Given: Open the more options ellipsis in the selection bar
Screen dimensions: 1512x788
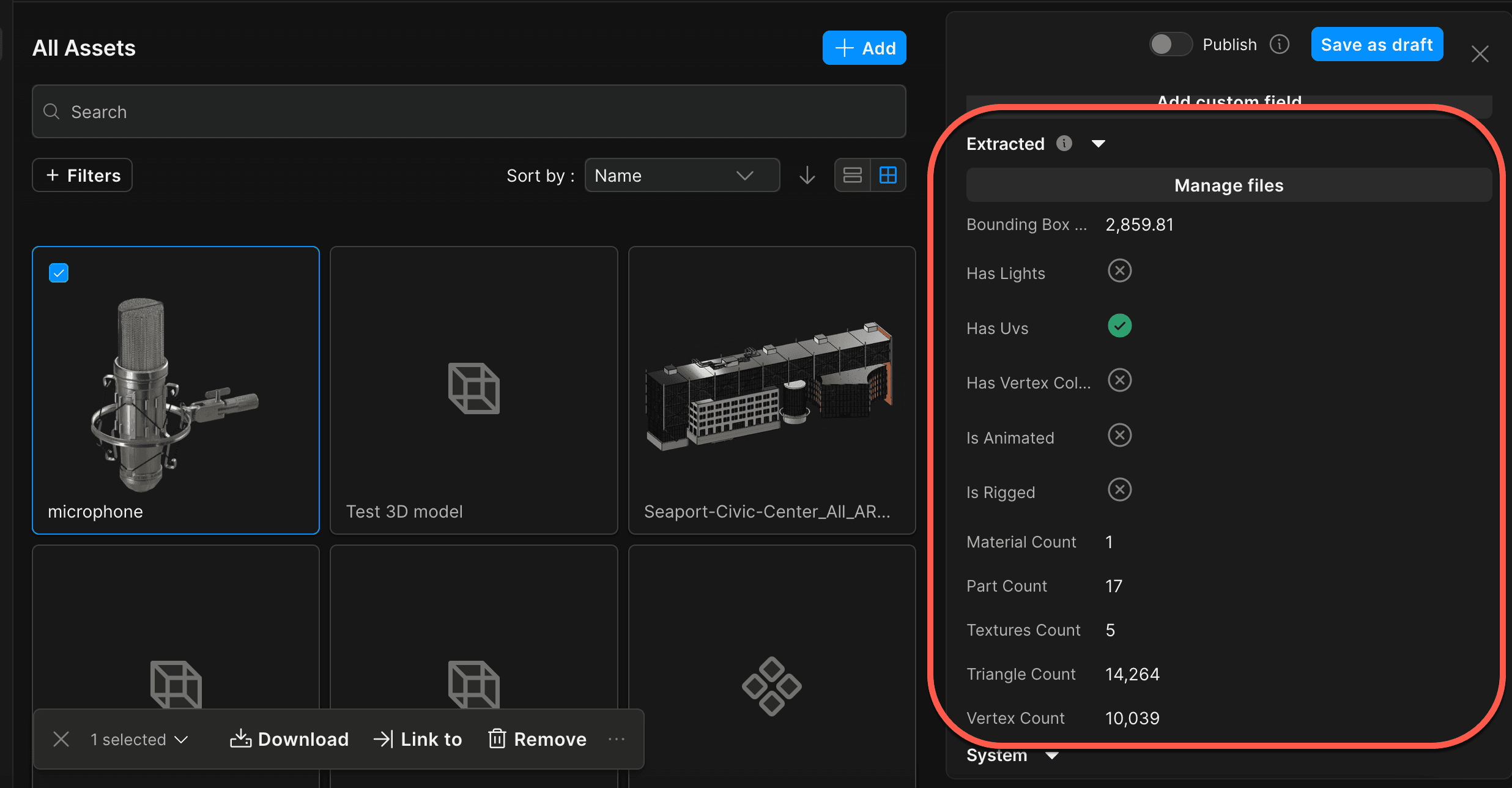Looking at the screenshot, I should [x=617, y=738].
